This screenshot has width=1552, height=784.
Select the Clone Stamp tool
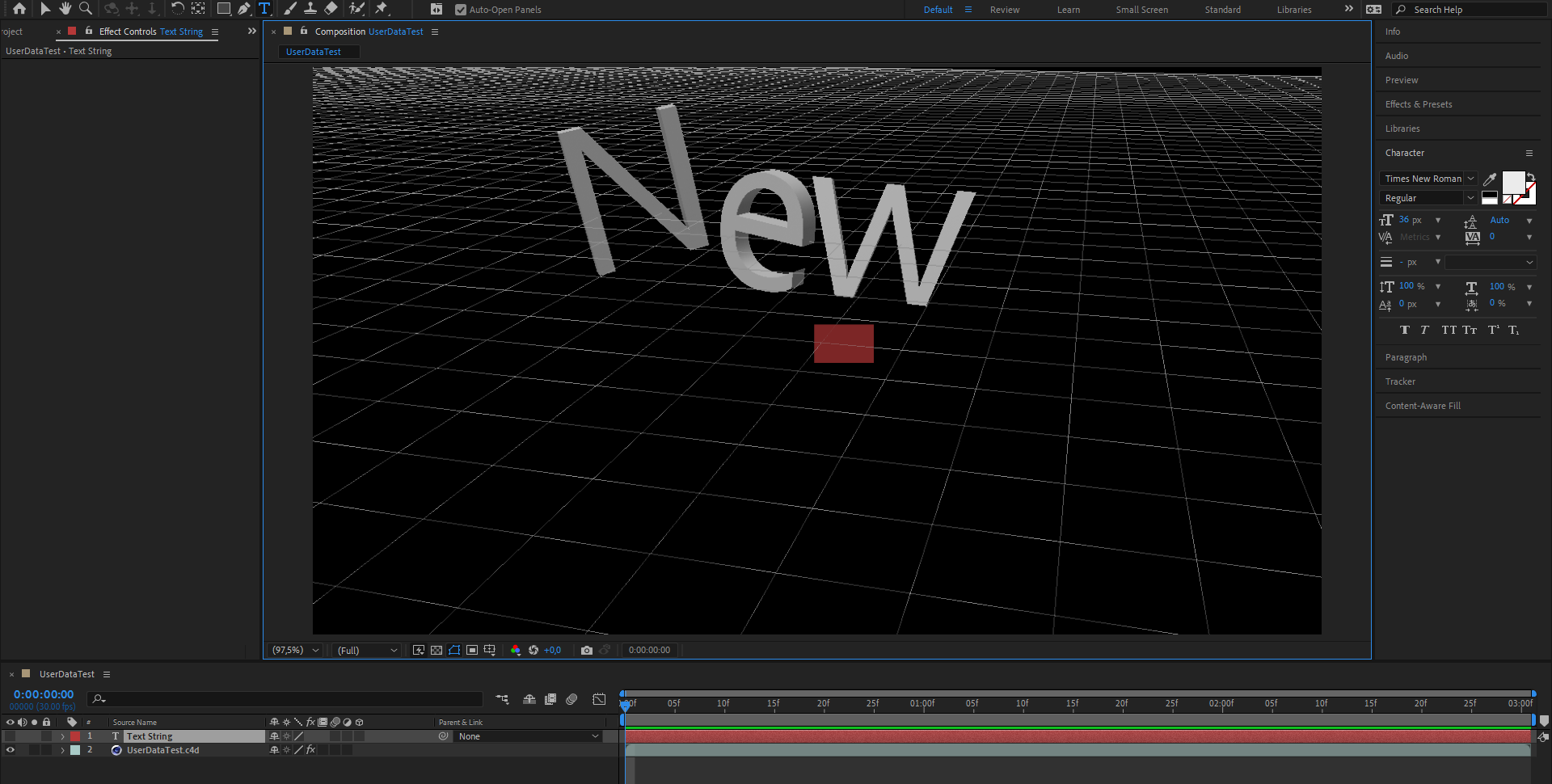[x=310, y=9]
